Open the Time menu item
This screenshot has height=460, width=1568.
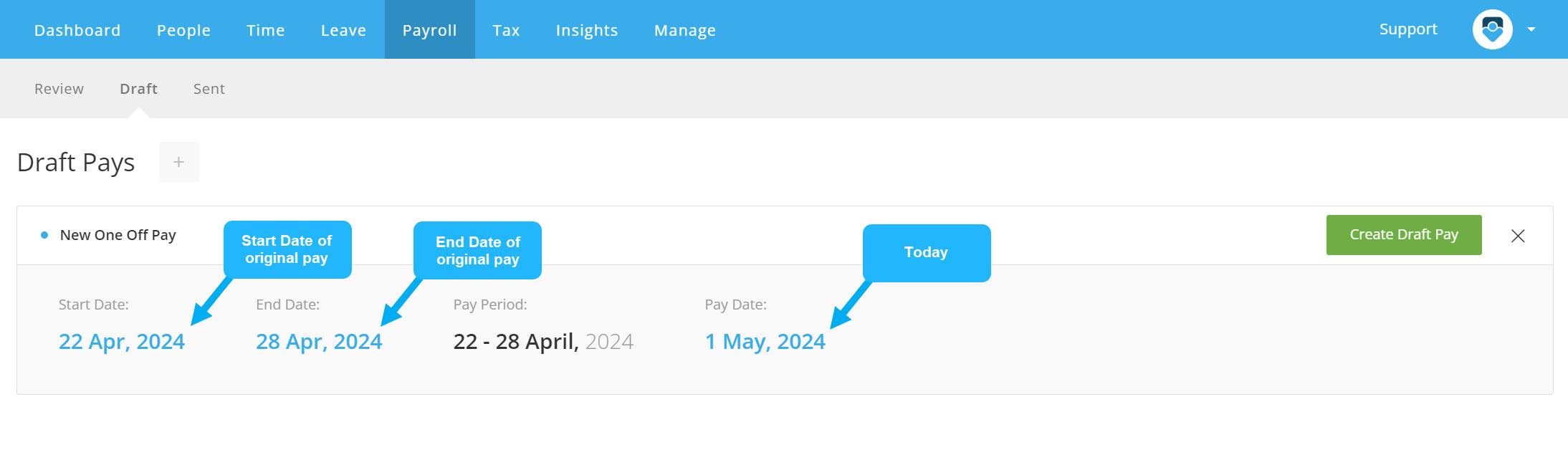pyautogui.click(x=266, y=30)
